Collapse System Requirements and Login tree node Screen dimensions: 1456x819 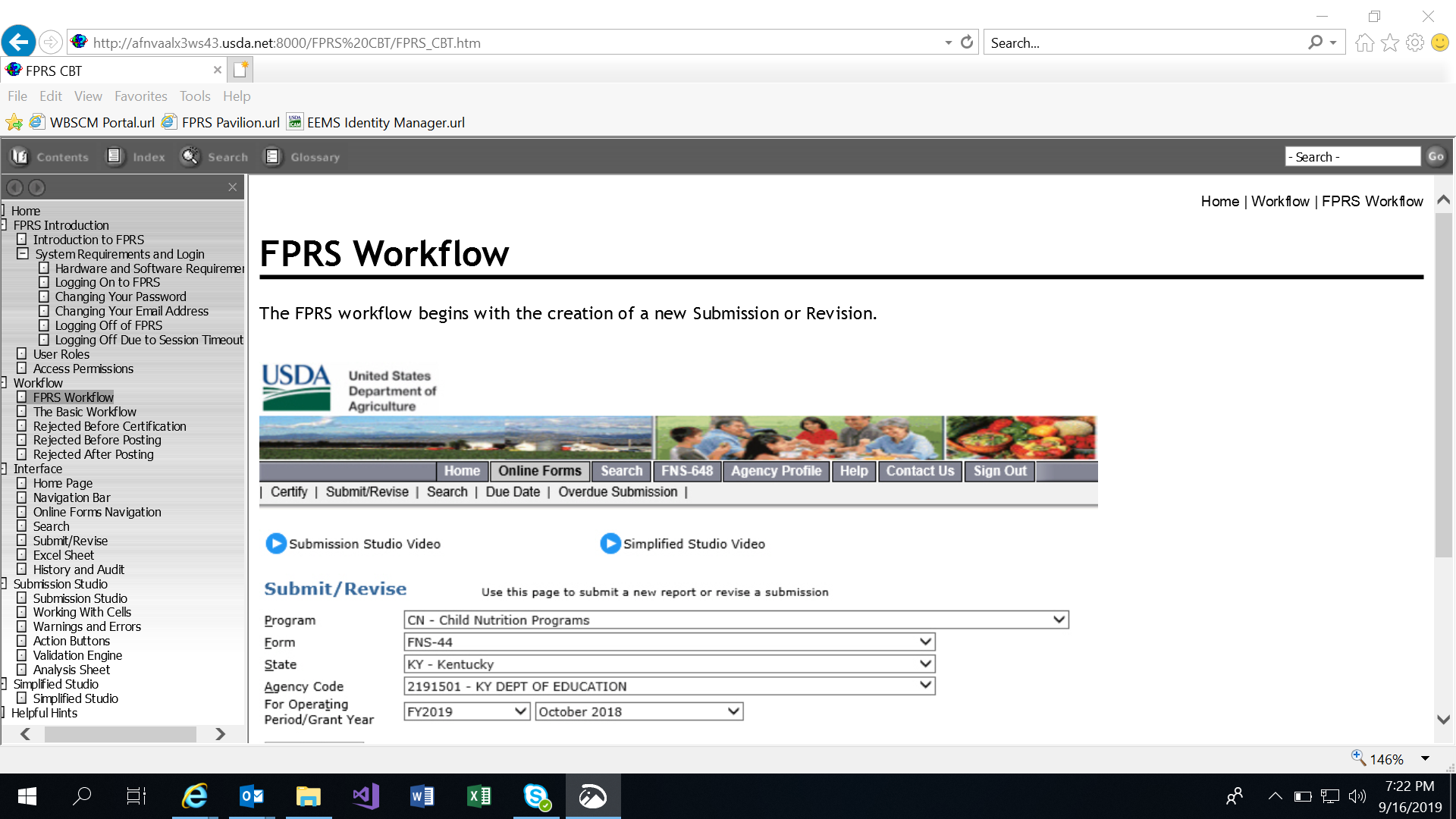tap(23, 254)
